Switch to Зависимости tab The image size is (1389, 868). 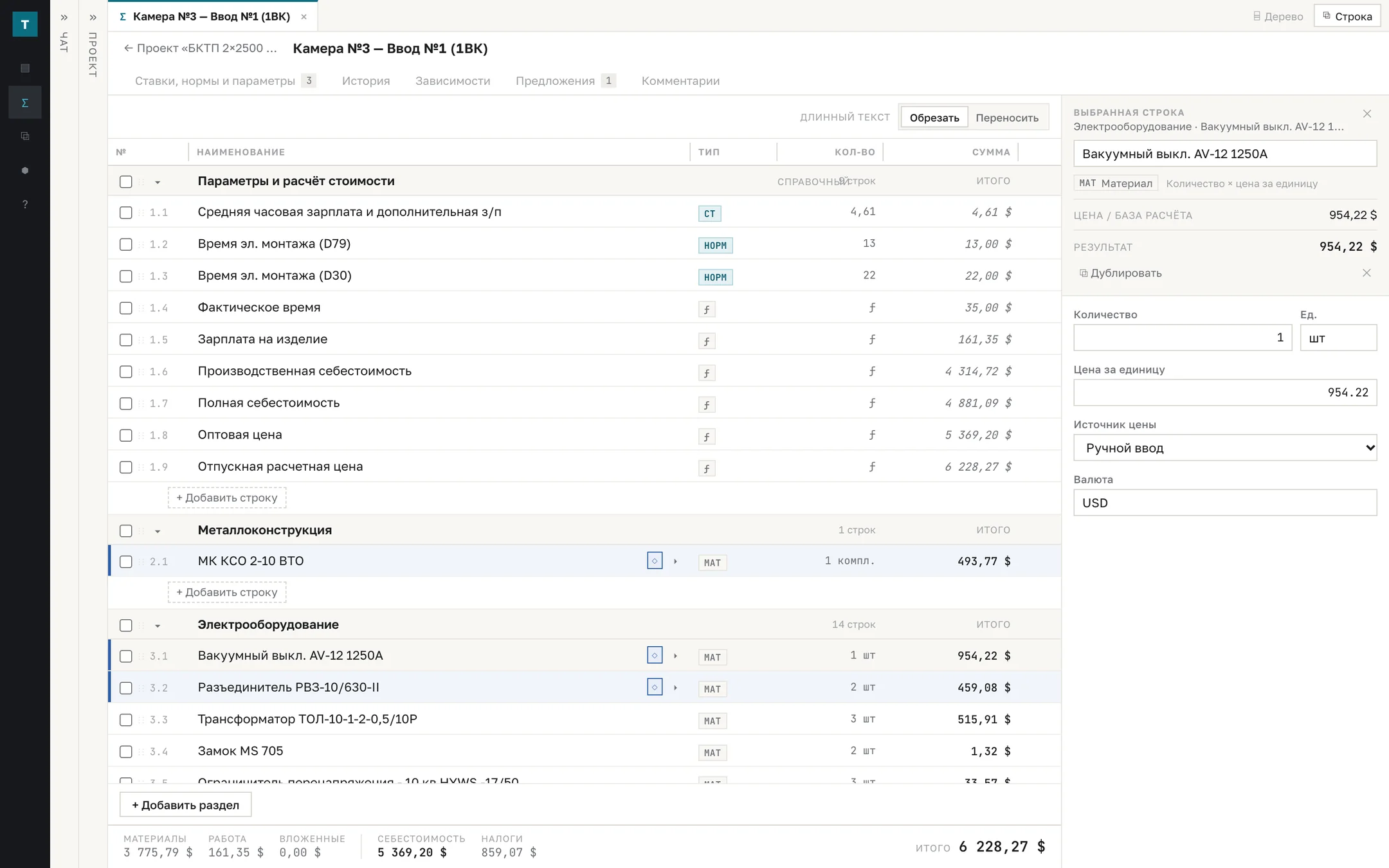click(453, 81)
